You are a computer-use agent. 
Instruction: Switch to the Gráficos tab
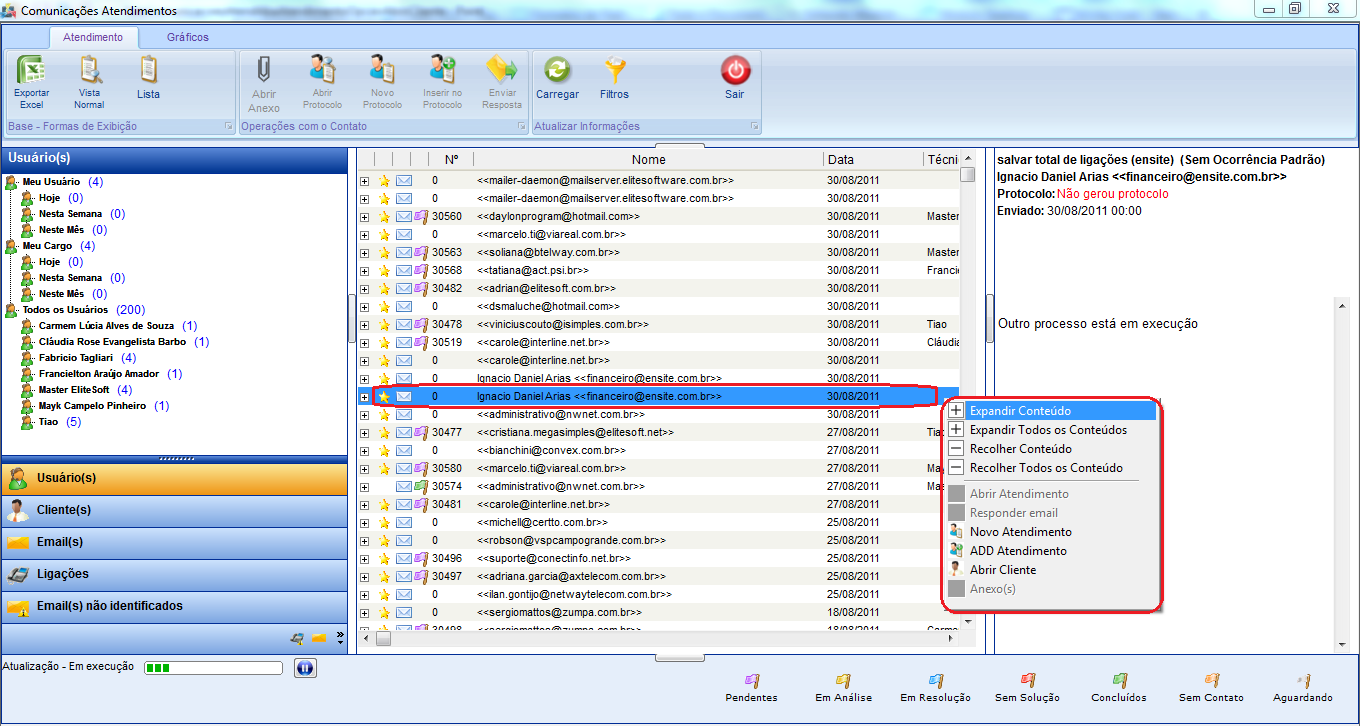click(188, 37)
